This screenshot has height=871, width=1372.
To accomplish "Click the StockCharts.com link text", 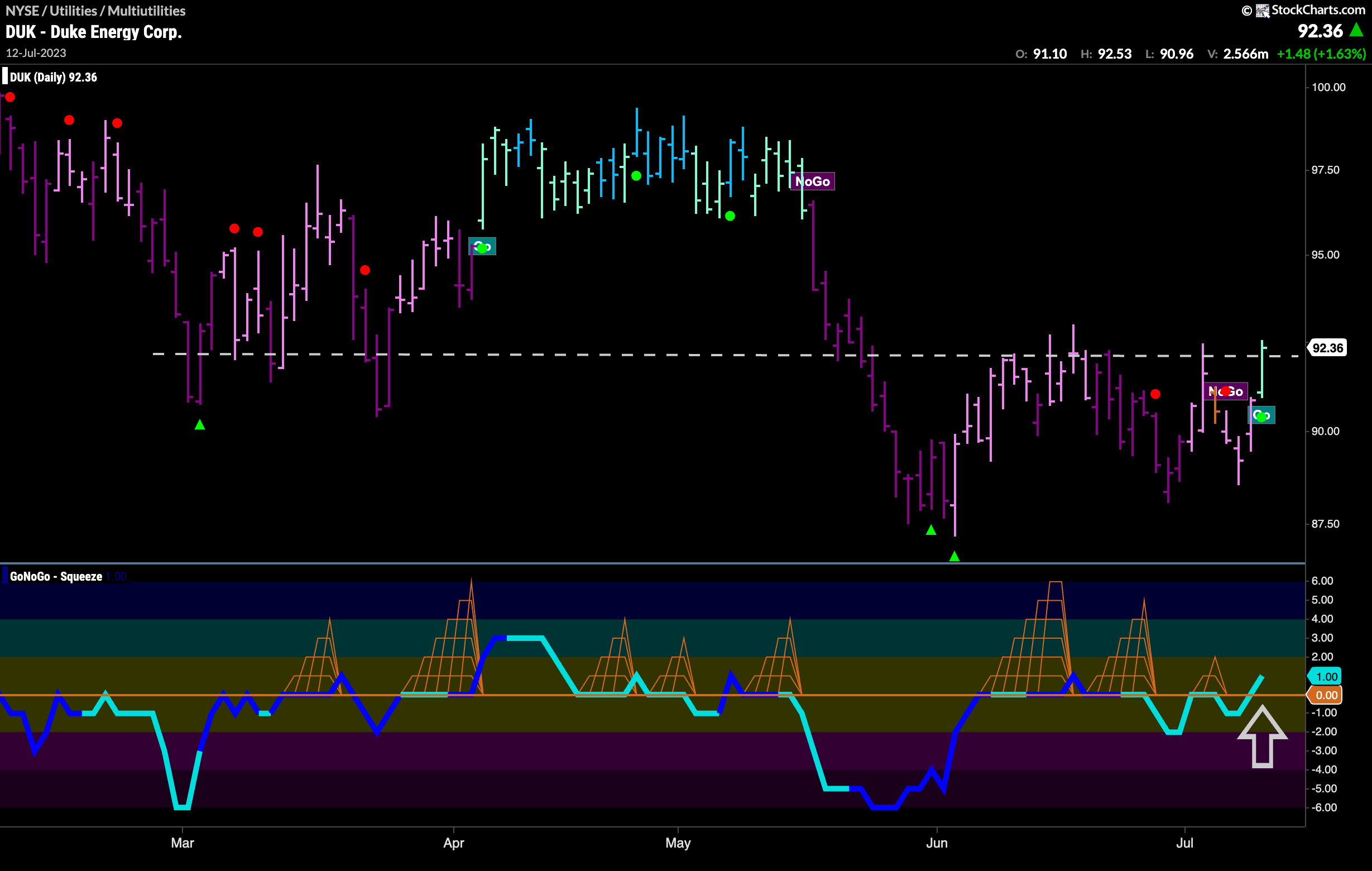I will click(x=1318, y=9).
